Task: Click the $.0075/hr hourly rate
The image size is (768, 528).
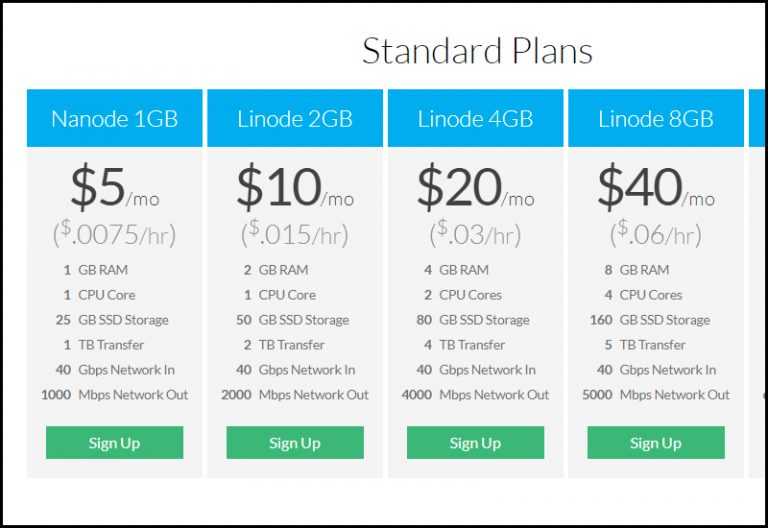Action: coord(114,234)
